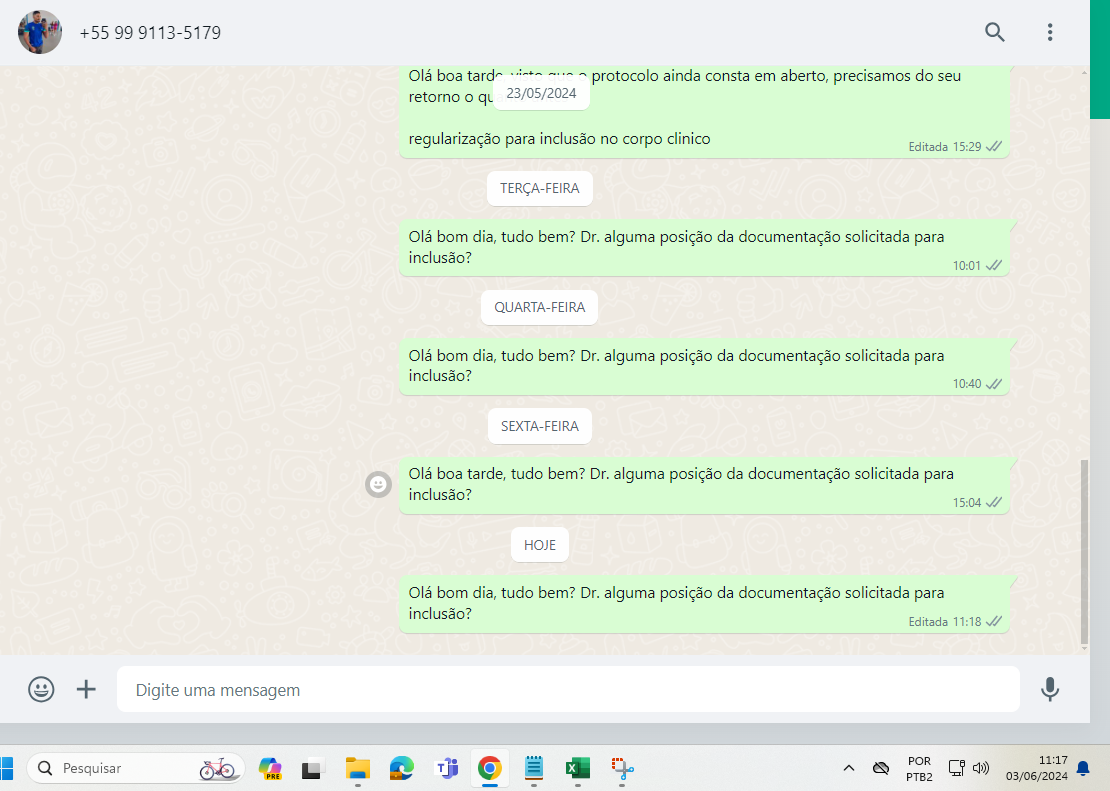
Task: Open the cloud sync tray icon
Action: [881, 768]
